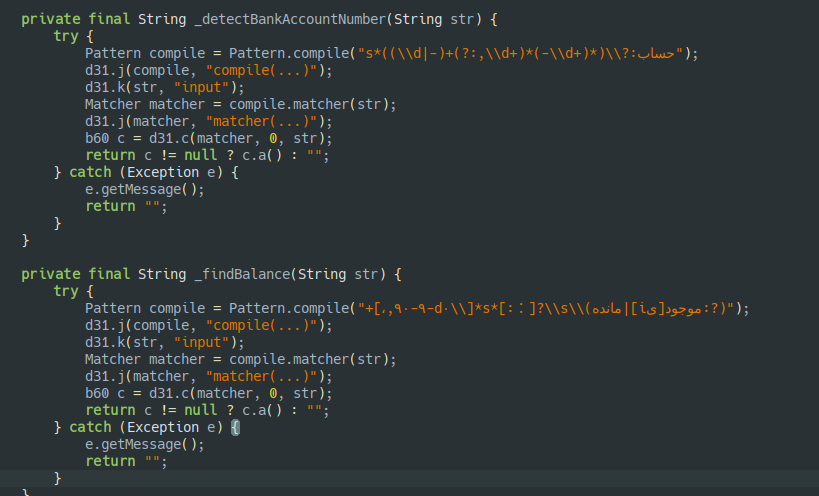Click the Pattern type in _detectBankAccountNumber
This screenshot has height=496, width=819.
[113, 53]
